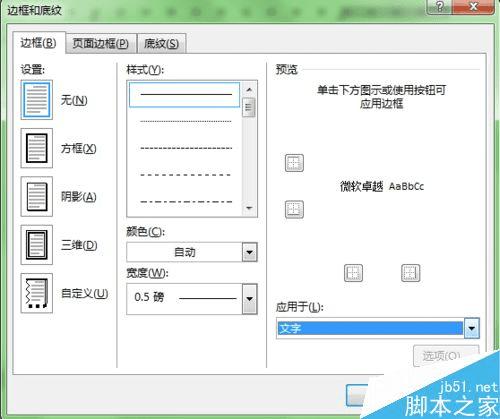Screen dimensions: 500x419
Task: Click the 选项(O) options button
Action: click(446, 356)
